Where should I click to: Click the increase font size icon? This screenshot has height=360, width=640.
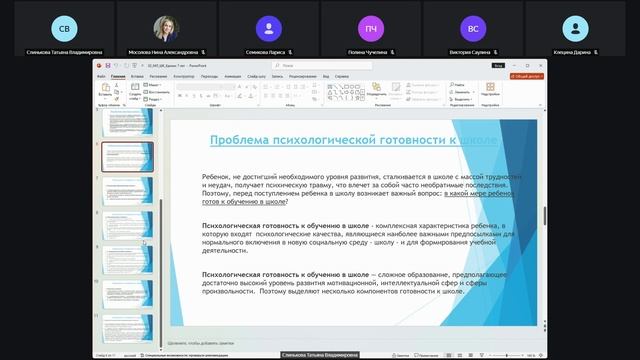[239, 87]
